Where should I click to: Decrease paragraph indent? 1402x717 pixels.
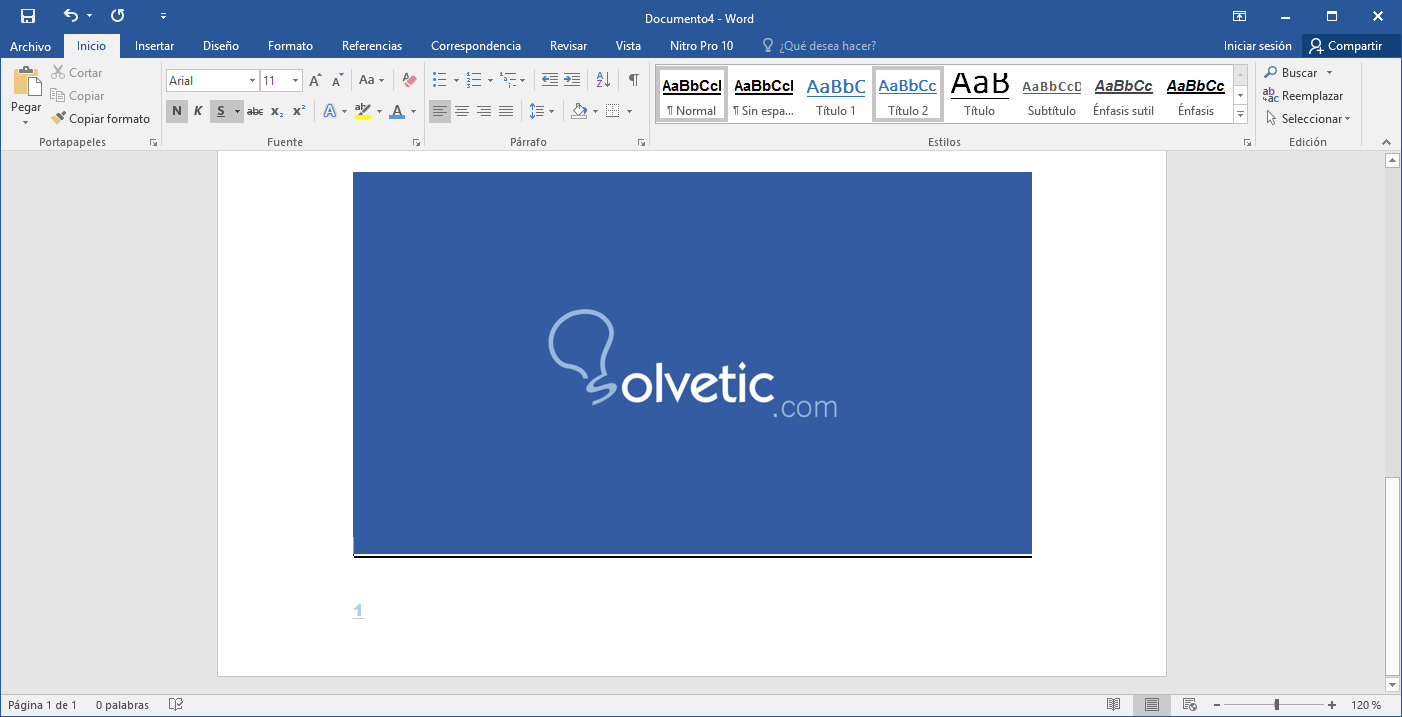tap(549, 80)
